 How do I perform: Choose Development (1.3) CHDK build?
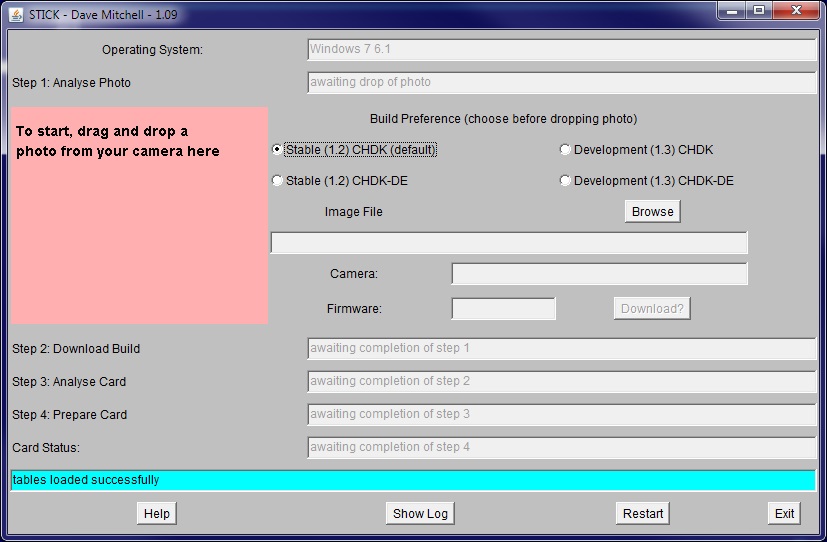[x=566, y=150]
